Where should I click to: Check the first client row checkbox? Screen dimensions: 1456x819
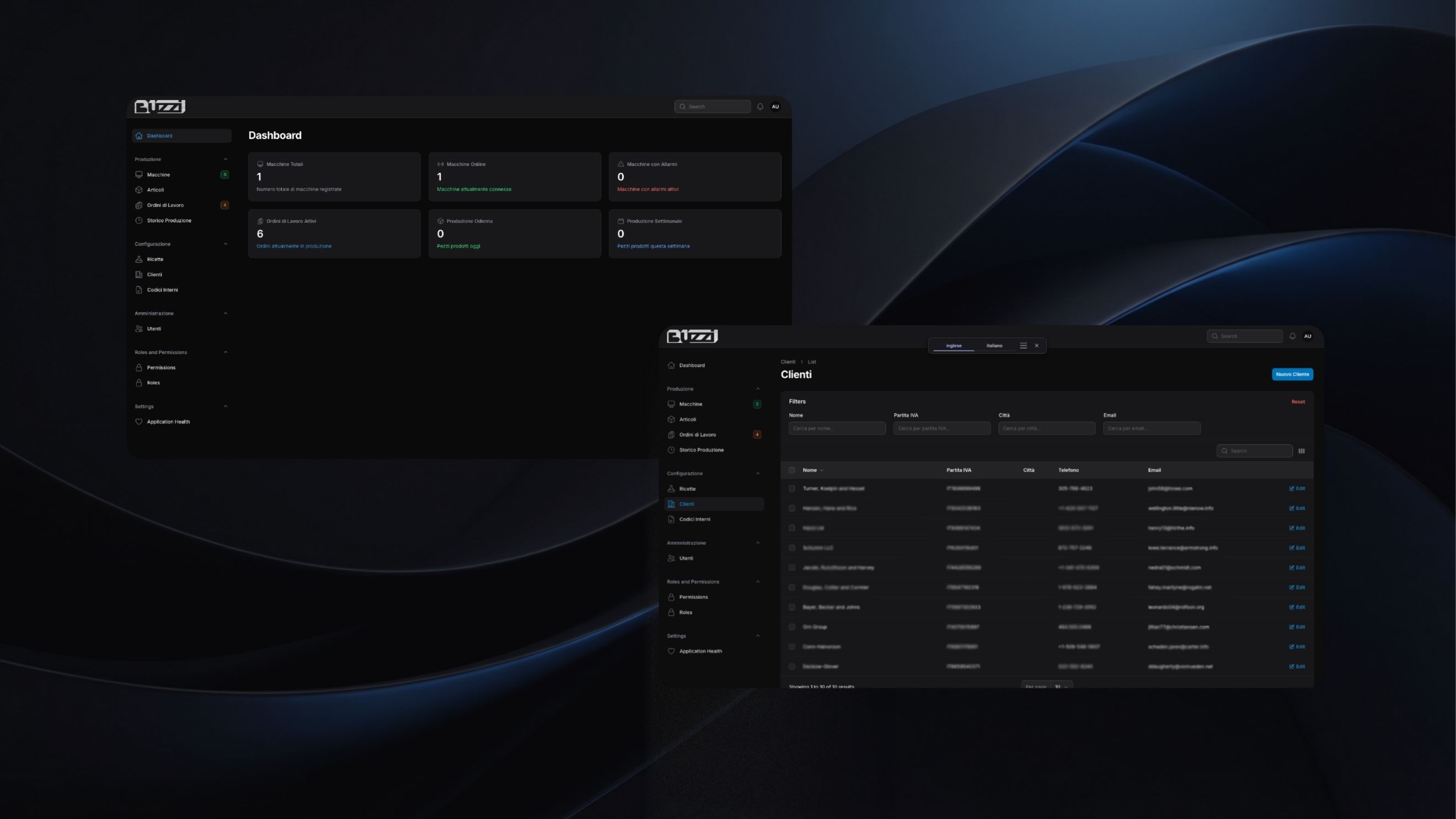792,488
